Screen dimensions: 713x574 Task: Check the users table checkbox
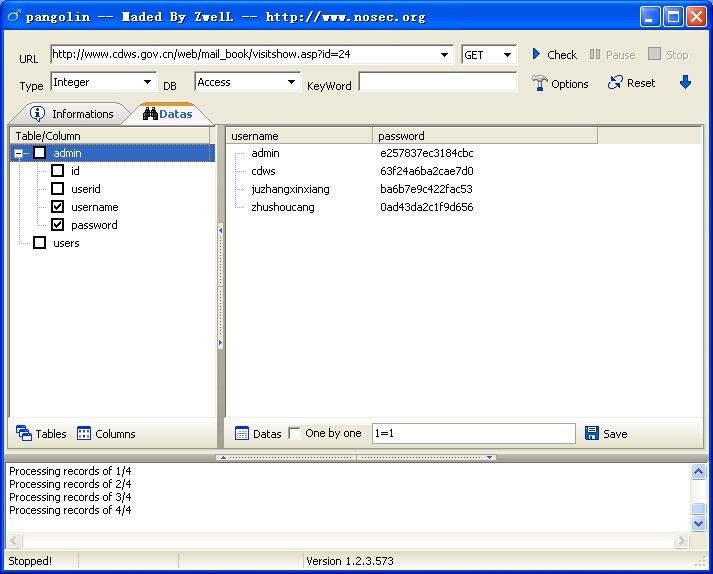tap(40, 242)
